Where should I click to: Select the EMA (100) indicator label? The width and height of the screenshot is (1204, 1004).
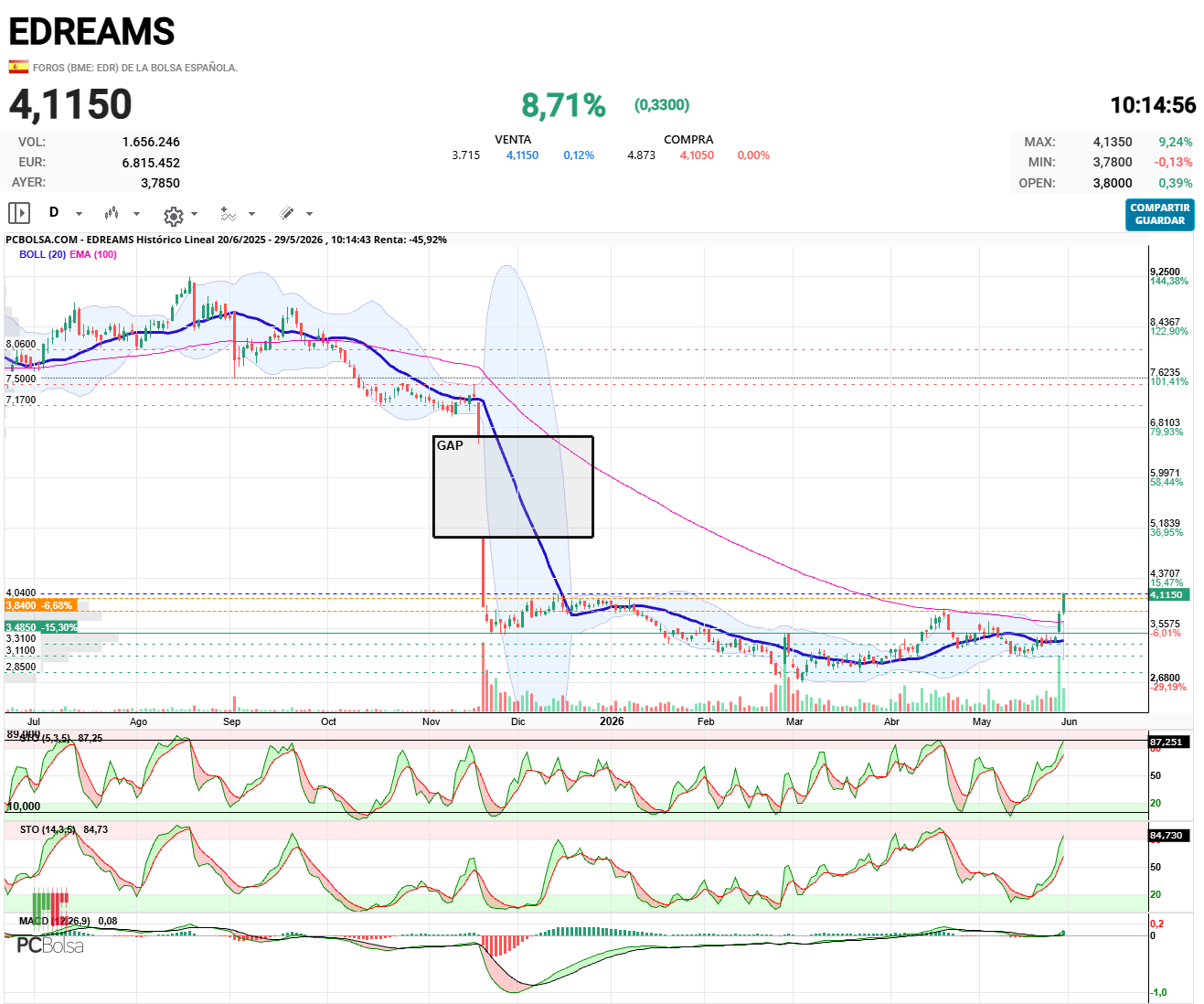93,254
